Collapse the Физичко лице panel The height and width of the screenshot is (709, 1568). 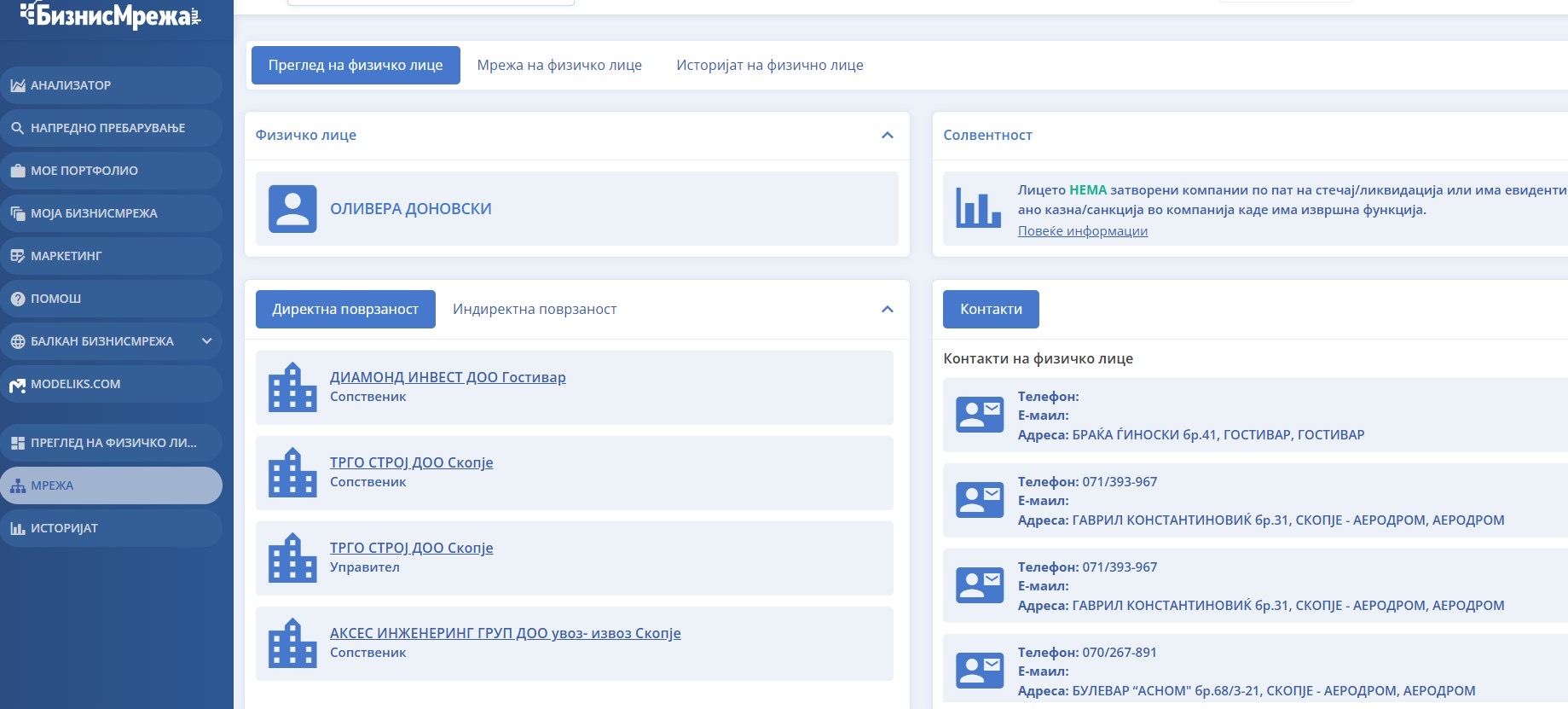tap(887, 135)
